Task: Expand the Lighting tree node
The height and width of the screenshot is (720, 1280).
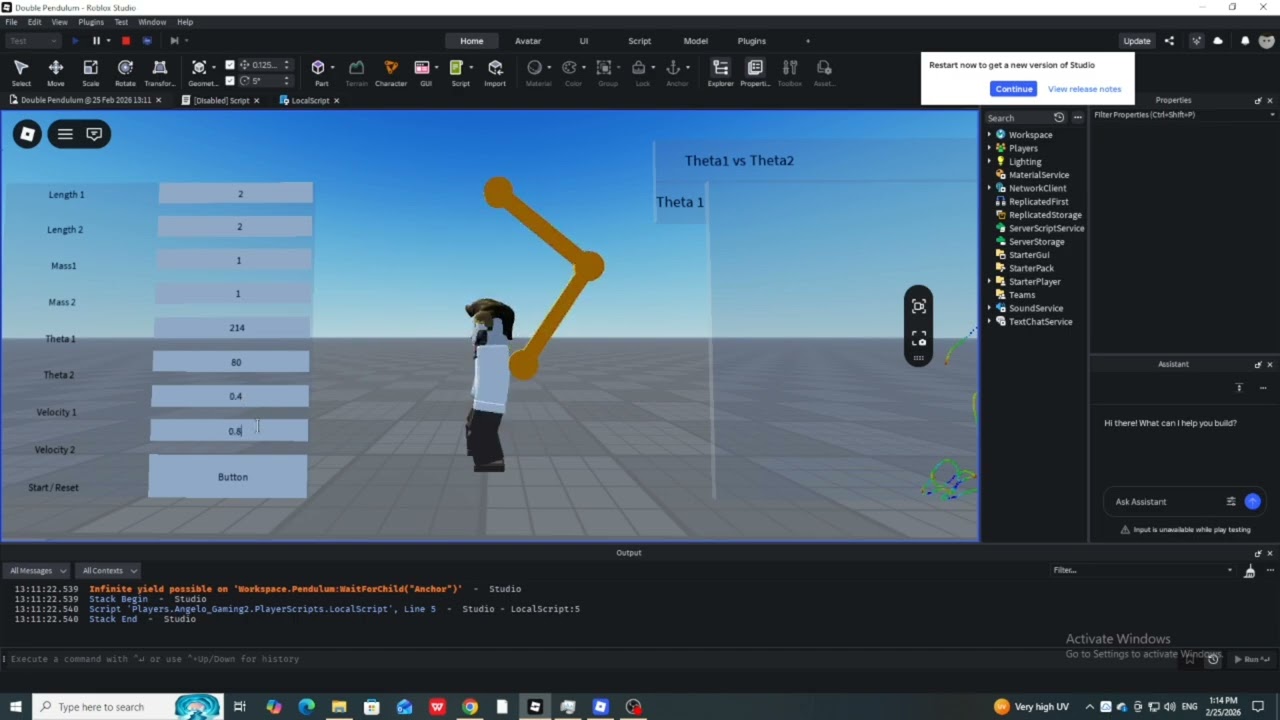Action: (989, 162)
